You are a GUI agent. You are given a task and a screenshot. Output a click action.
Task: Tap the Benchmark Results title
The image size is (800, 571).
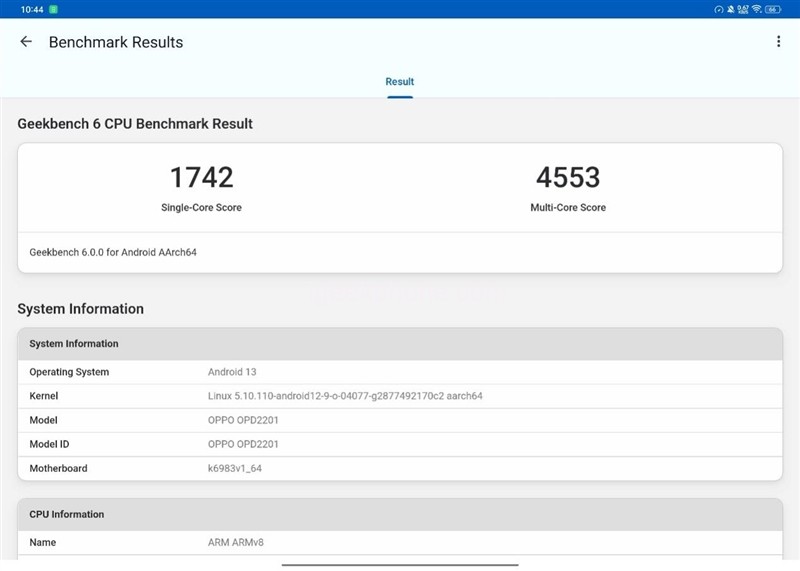tap(116, 42)
